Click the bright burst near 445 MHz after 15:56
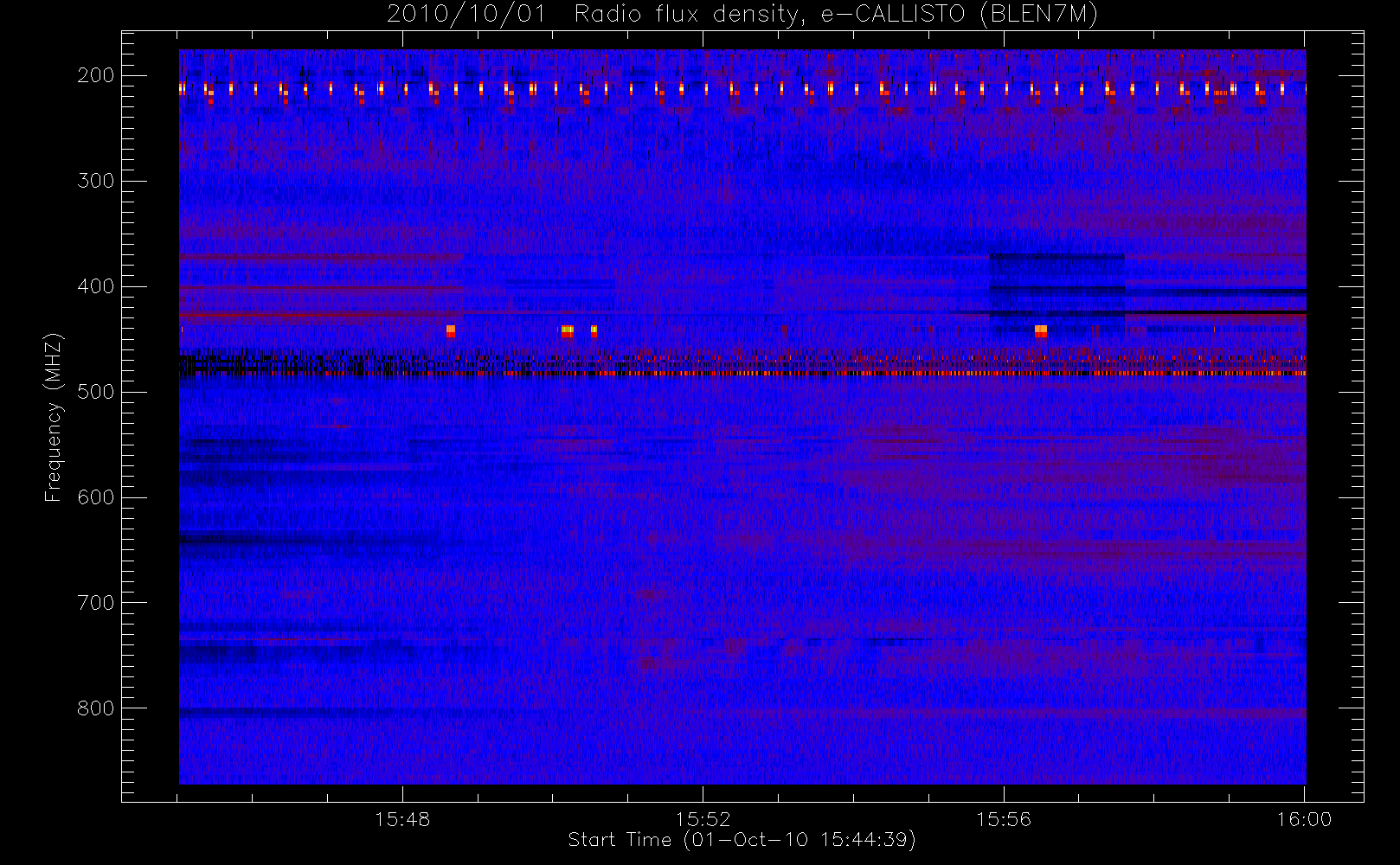 1041,331
